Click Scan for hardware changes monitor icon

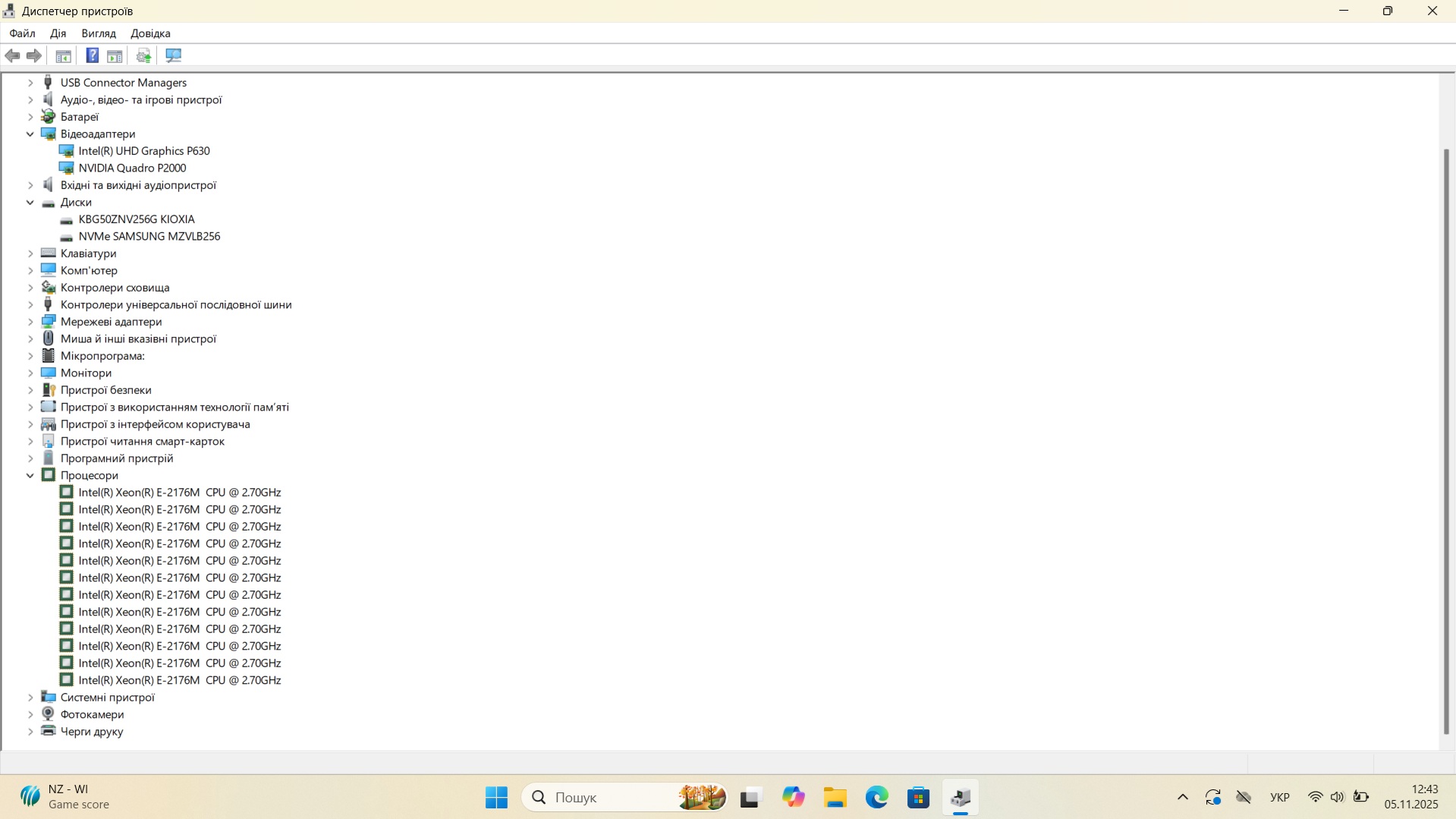pos(174,55)
